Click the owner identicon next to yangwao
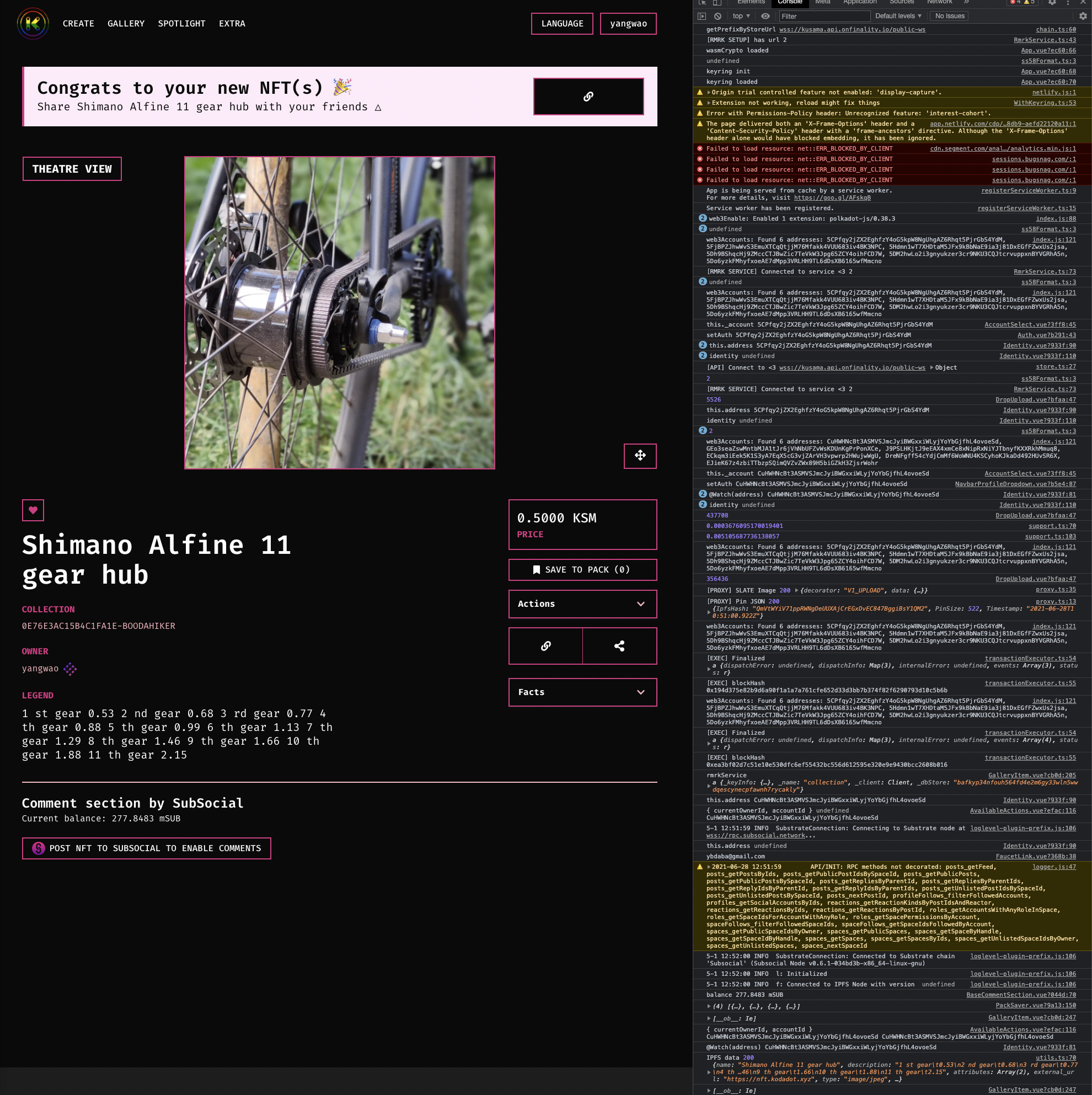 tap(70, 669)
